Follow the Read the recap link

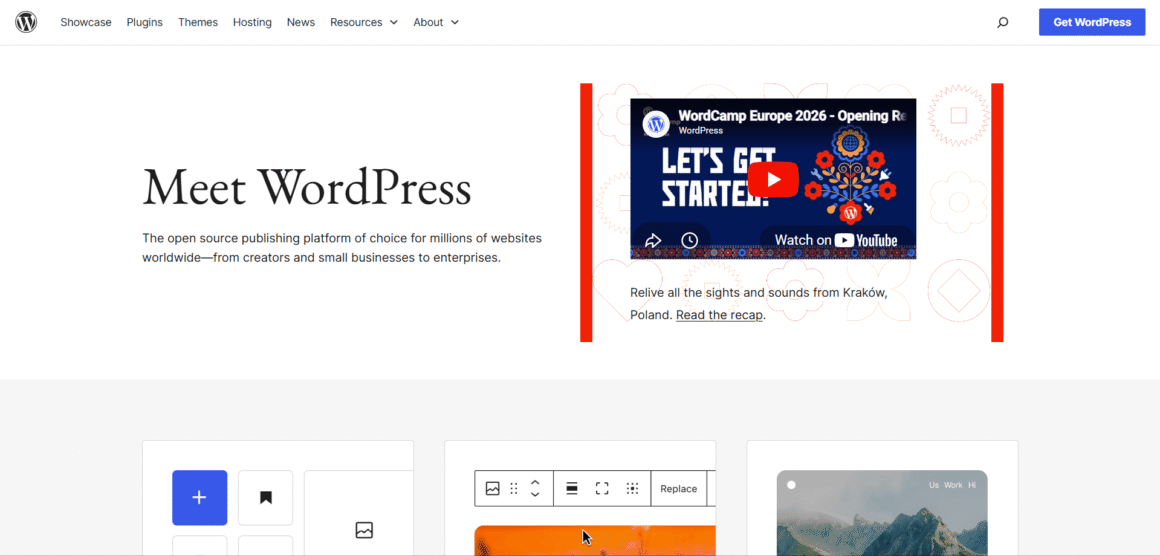[x=720, y=315]
